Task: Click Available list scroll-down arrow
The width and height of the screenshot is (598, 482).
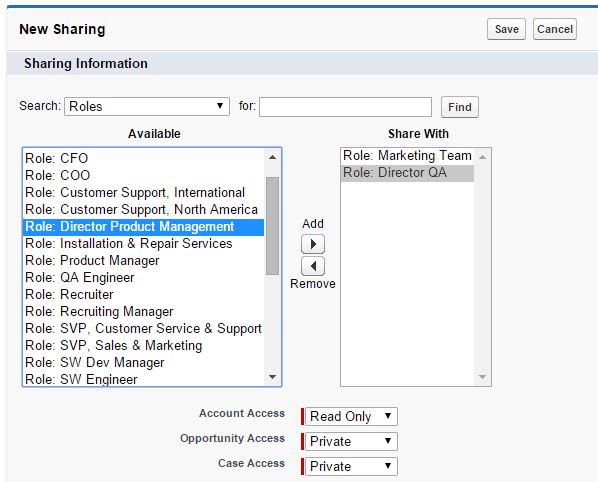Action: click(x=272, y=377)
